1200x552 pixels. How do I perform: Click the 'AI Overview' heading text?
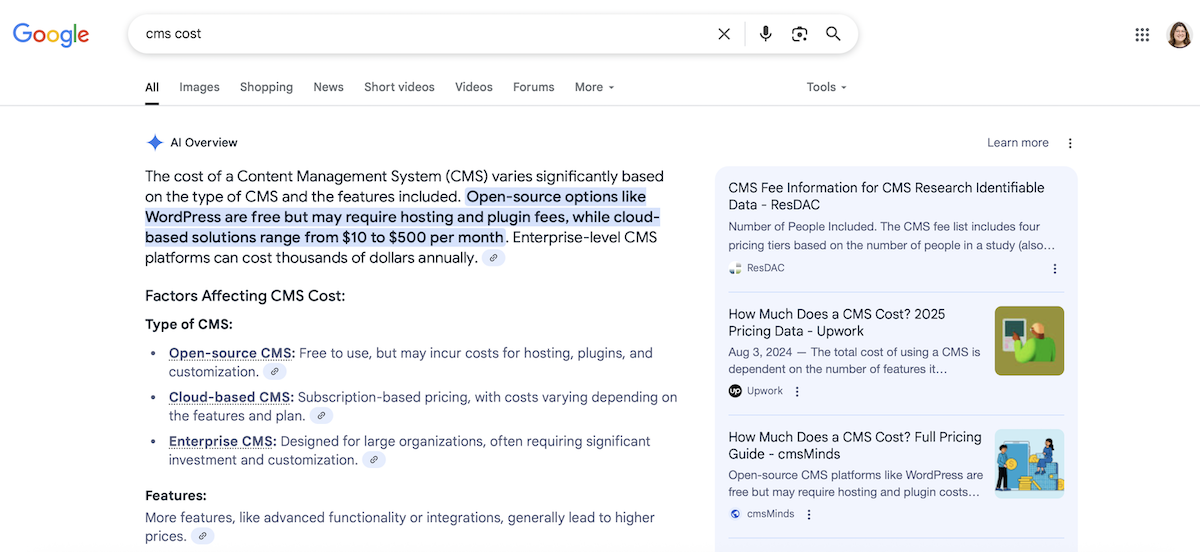pos(204,143)
